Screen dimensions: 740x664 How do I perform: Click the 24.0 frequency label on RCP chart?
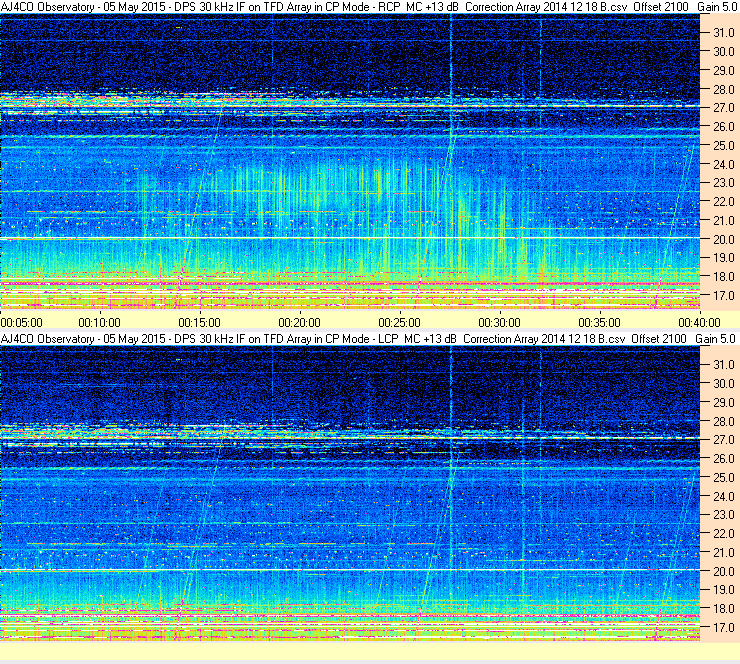click(724, 164)
